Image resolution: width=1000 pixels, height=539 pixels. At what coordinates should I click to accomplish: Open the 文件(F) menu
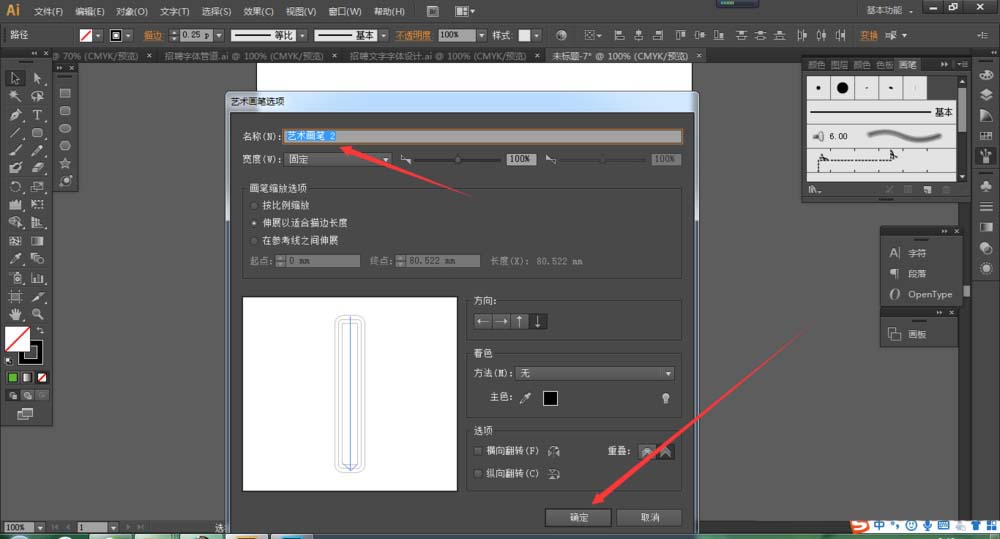click(x=48, y=11)
